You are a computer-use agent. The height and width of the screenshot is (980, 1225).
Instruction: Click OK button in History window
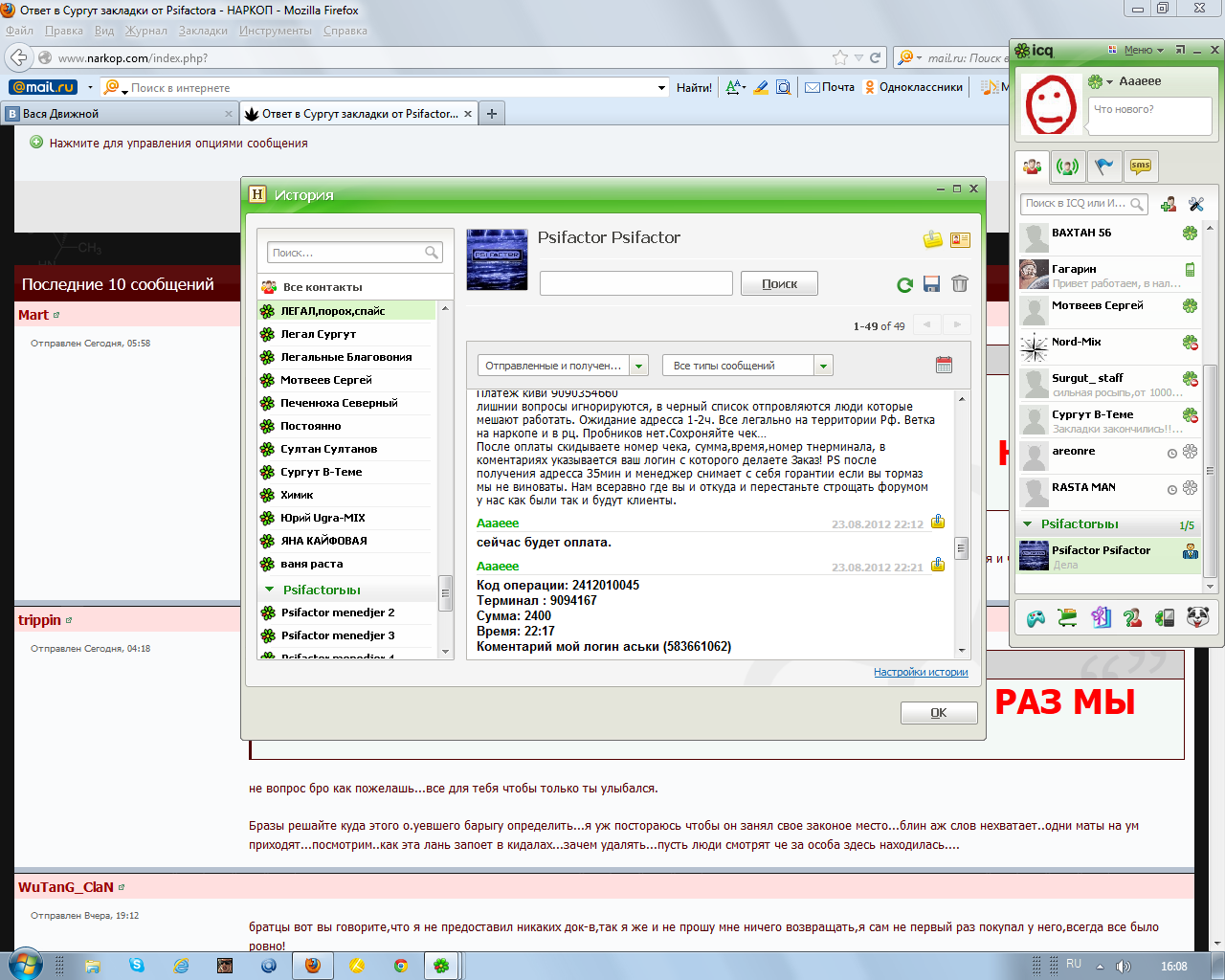tap(939, 712)
